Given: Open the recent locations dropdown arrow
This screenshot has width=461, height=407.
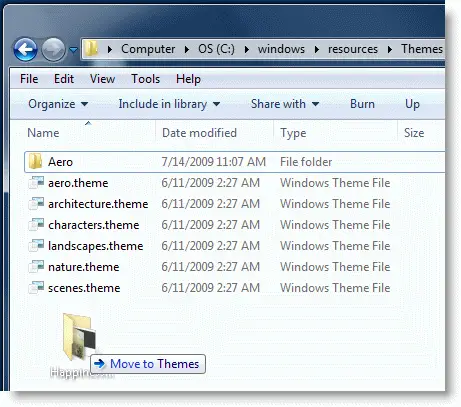Looking at the screenshot, I should click(73, 50).
